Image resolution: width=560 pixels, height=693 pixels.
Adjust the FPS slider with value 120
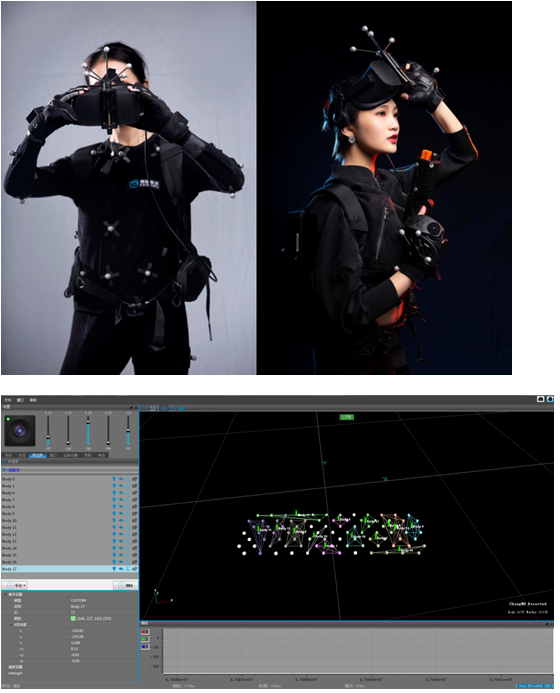[x=128, y=430]
